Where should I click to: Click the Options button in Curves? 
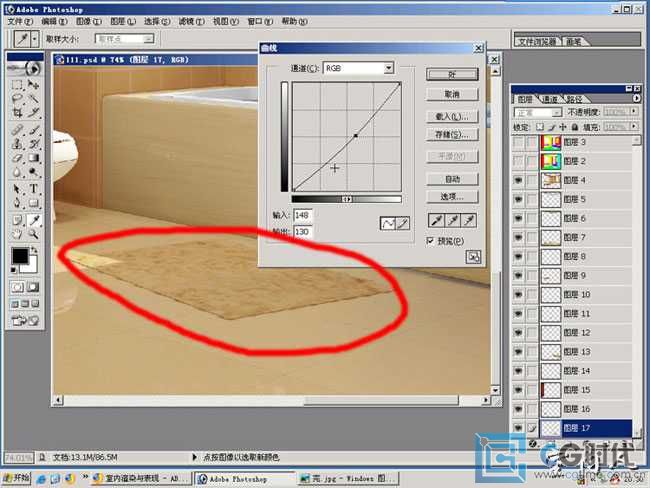(452, 197)
